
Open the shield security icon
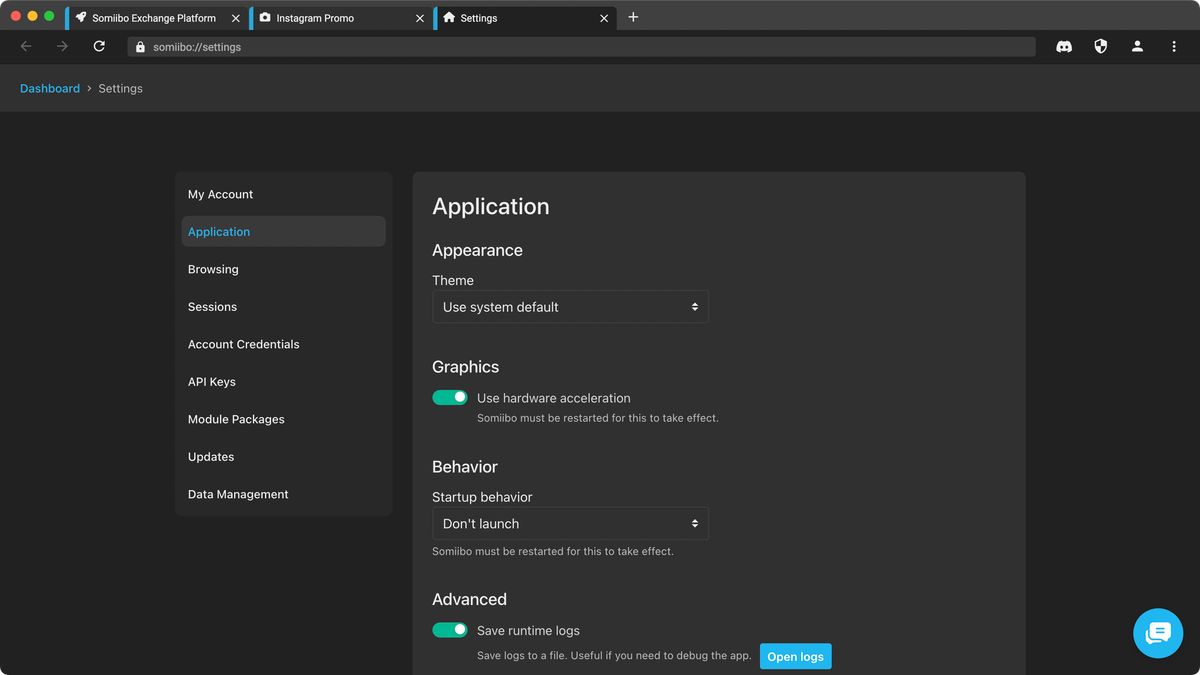click(x=1101, y=46)
